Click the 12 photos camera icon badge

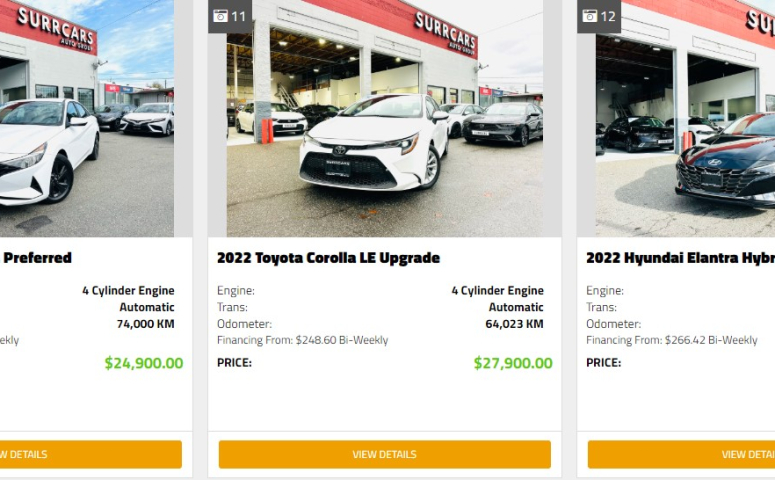click(599, 16)
